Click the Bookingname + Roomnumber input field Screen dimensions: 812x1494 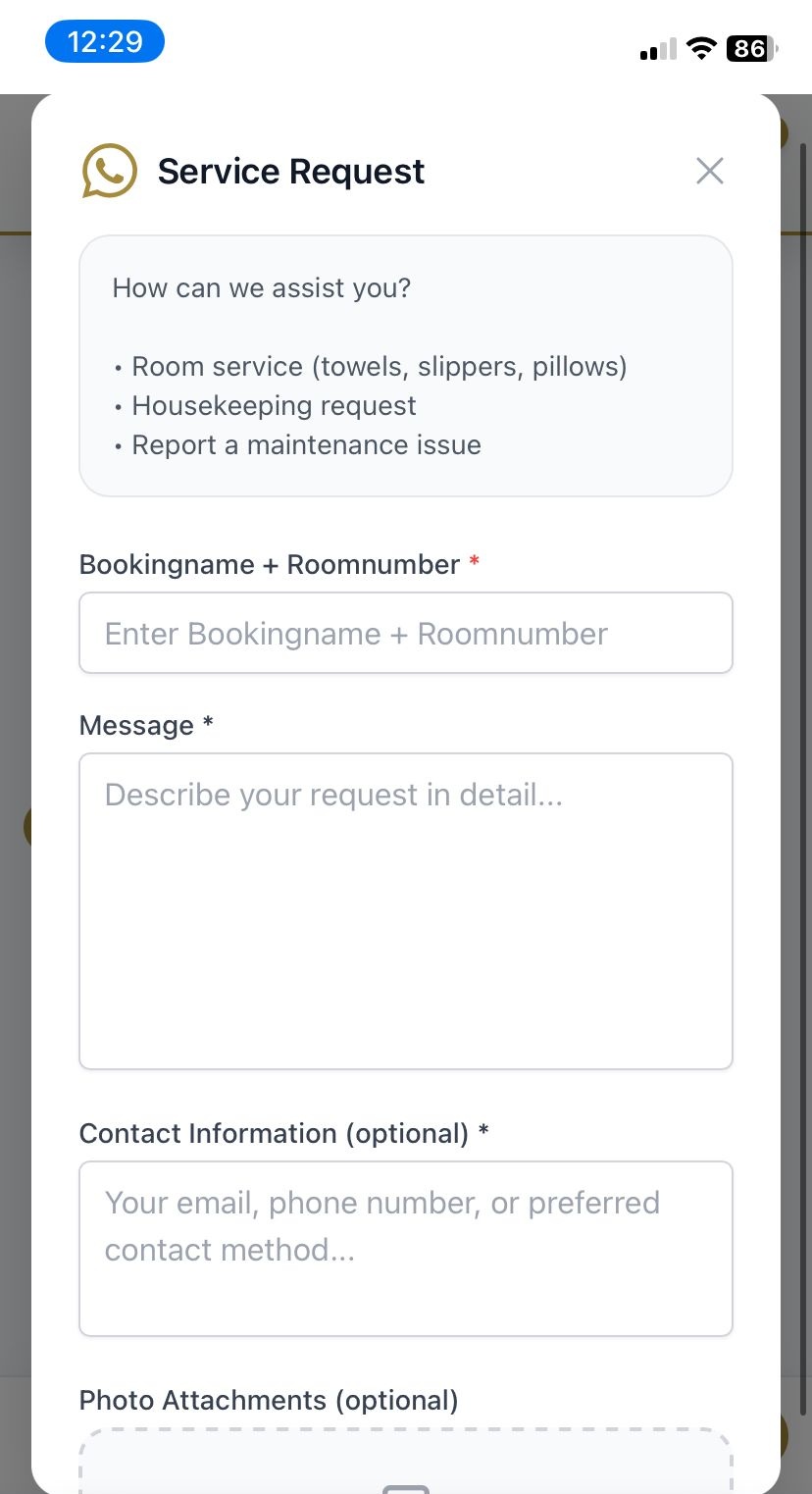pos(406,633)
